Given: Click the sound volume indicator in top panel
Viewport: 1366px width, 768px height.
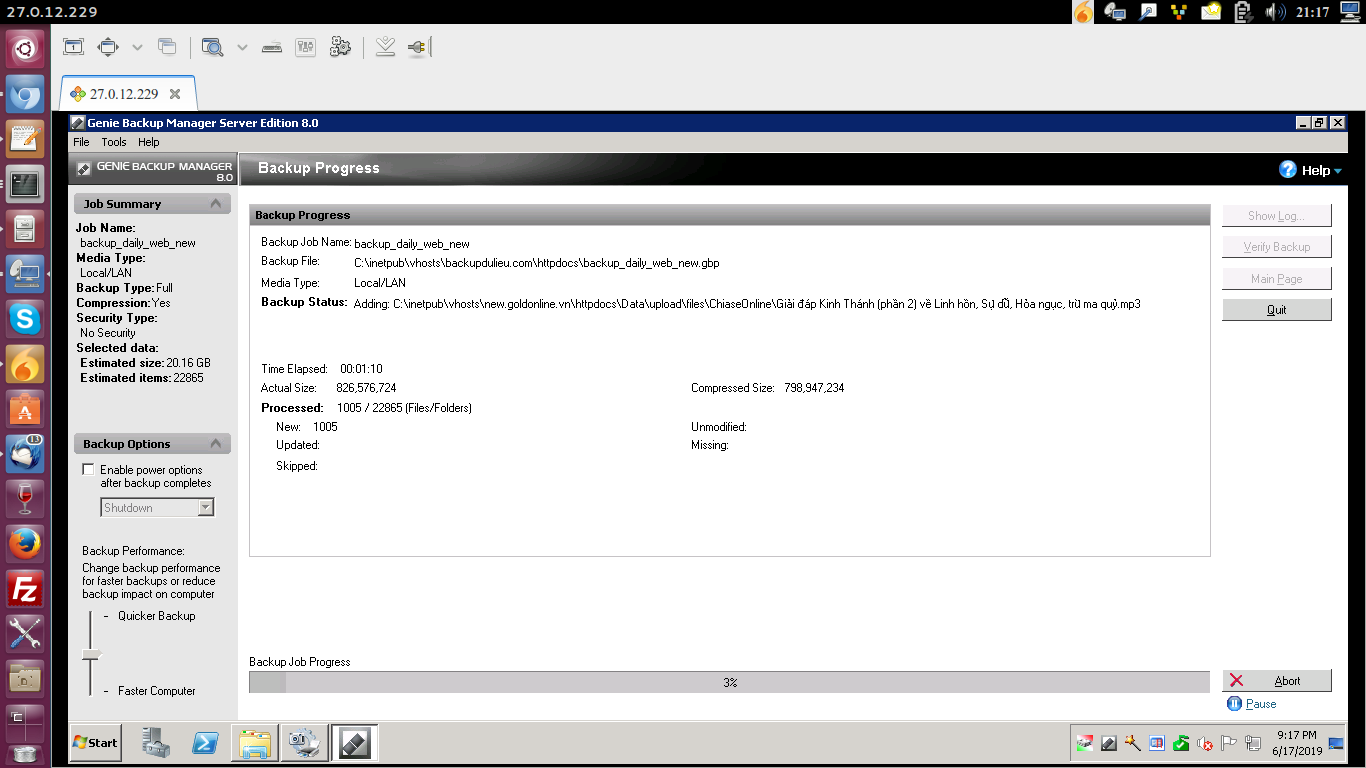Looking at the screenshot, I should (1275, 12).
